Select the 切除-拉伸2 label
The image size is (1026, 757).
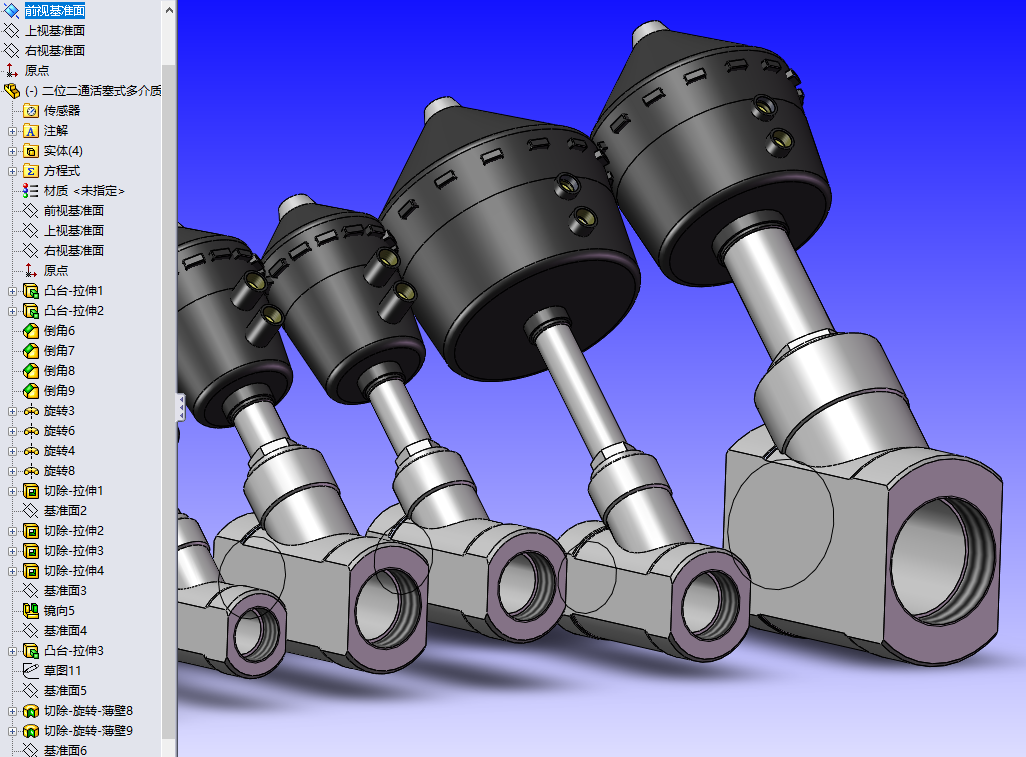point(73,531)
